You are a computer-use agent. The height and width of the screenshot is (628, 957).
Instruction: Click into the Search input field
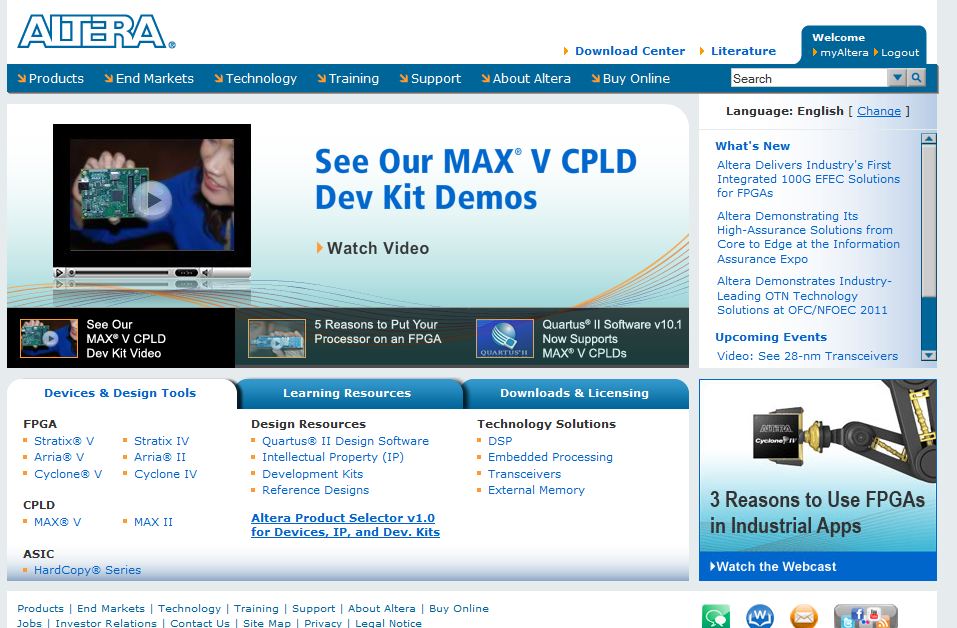809,78
